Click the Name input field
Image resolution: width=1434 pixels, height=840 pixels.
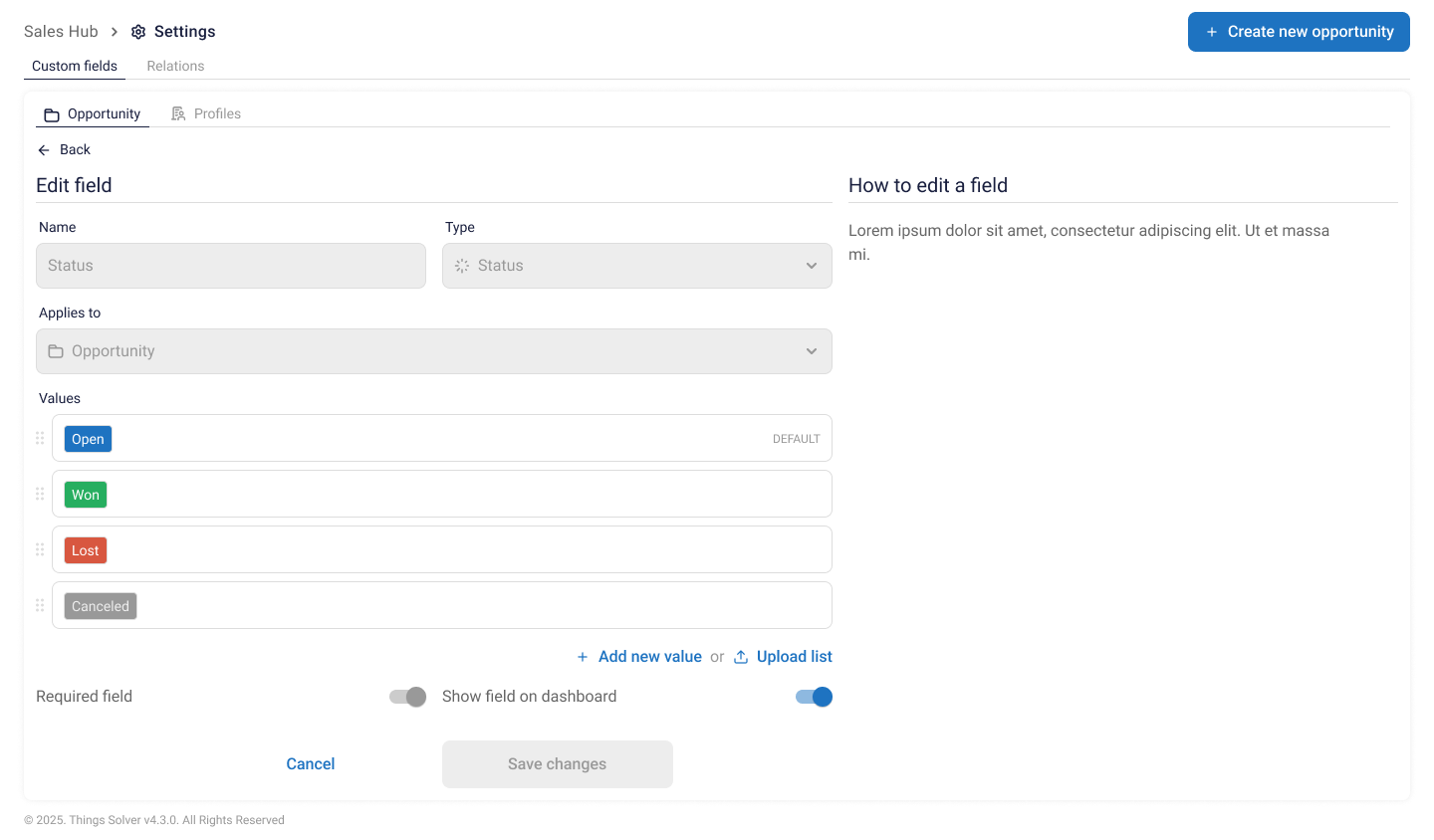point(231,266)
